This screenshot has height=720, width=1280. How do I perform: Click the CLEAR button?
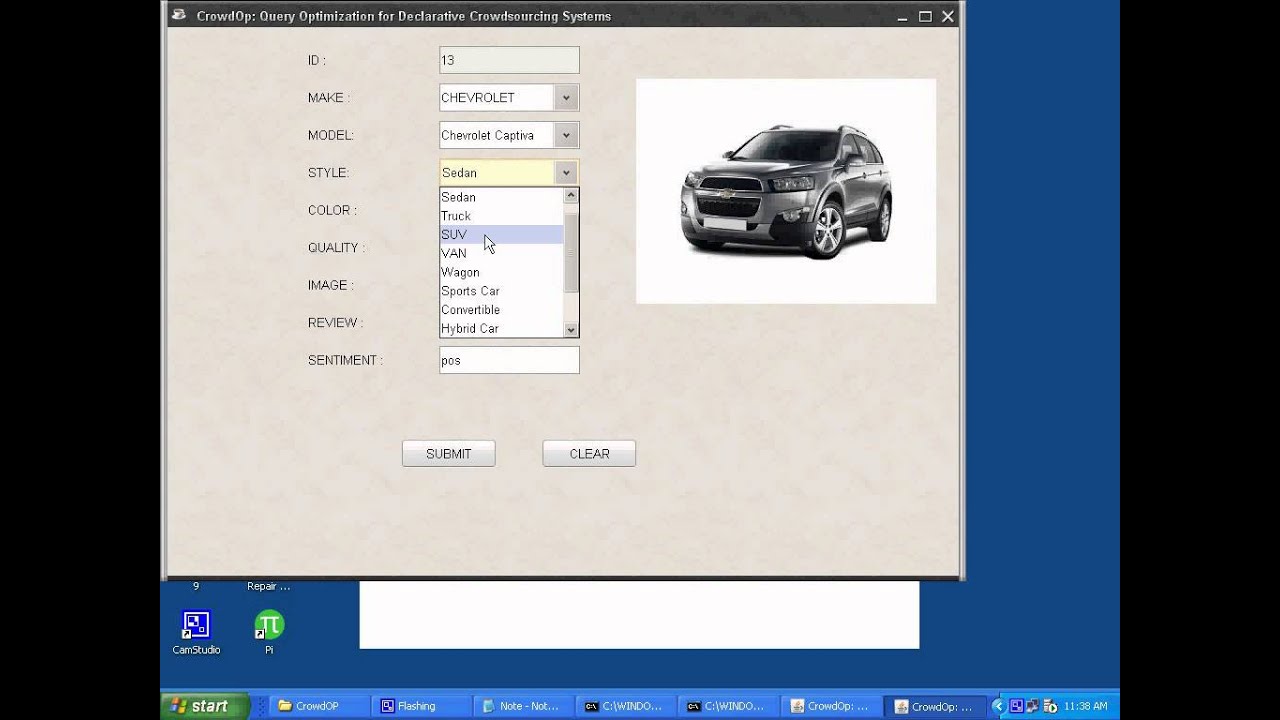(x=589, y=454)
